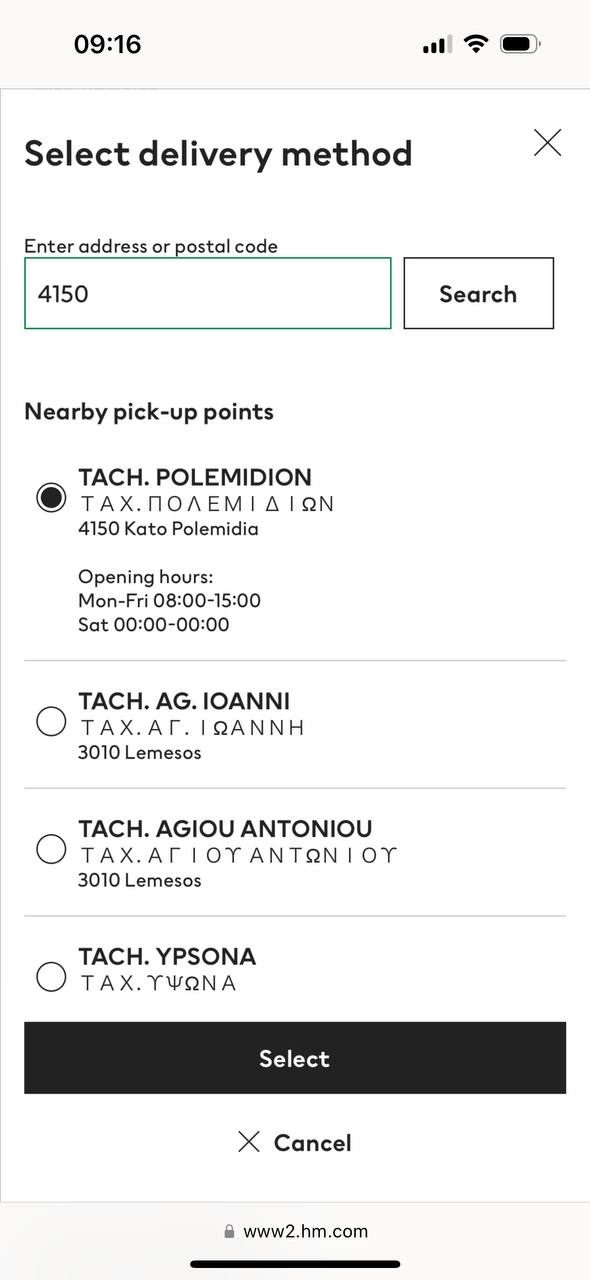Tap the cellular signal bars icon
The image size is (590, 1280).
tap(437, 45)
